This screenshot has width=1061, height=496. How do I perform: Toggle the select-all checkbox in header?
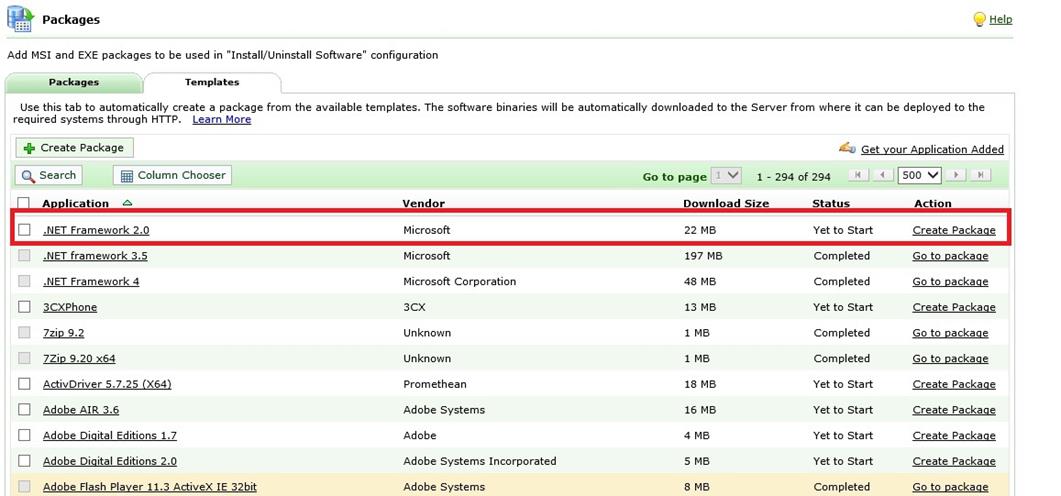pos(24,203)
